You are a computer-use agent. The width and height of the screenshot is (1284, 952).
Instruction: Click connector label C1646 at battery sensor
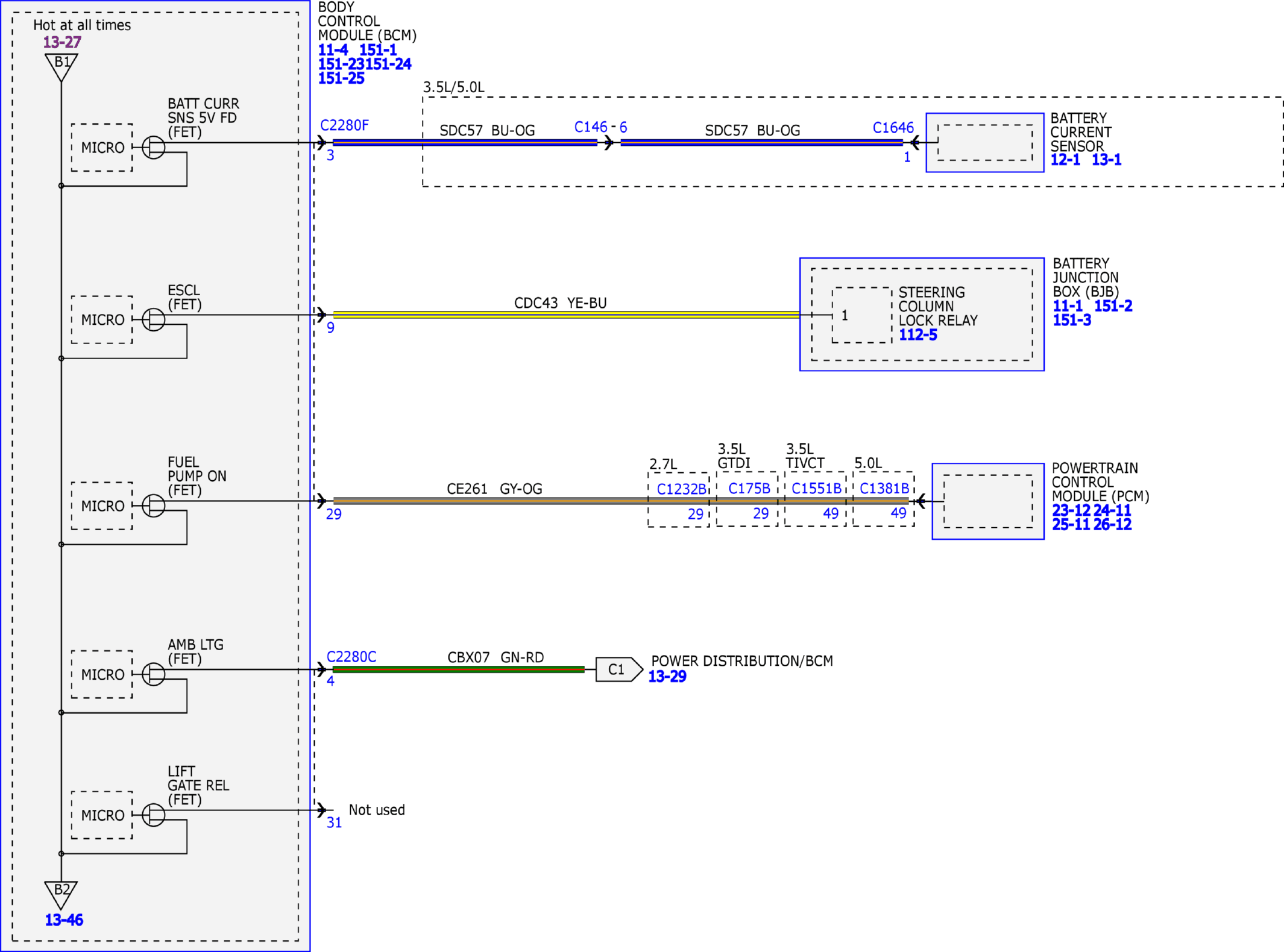pos(893,128)
